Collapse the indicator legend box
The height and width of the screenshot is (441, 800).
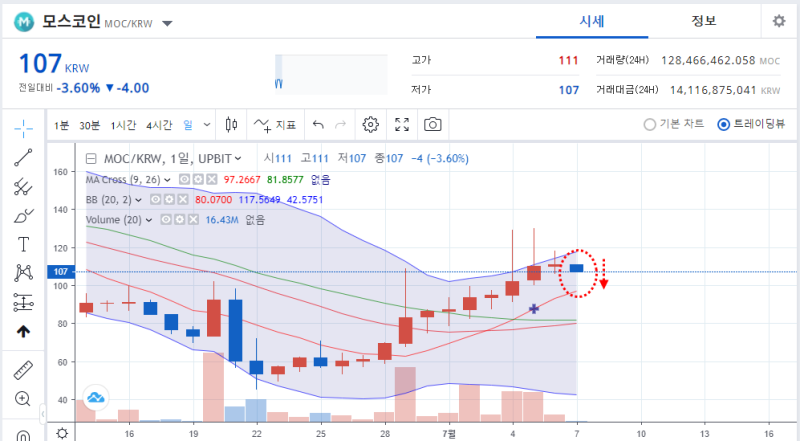(91, 159)
